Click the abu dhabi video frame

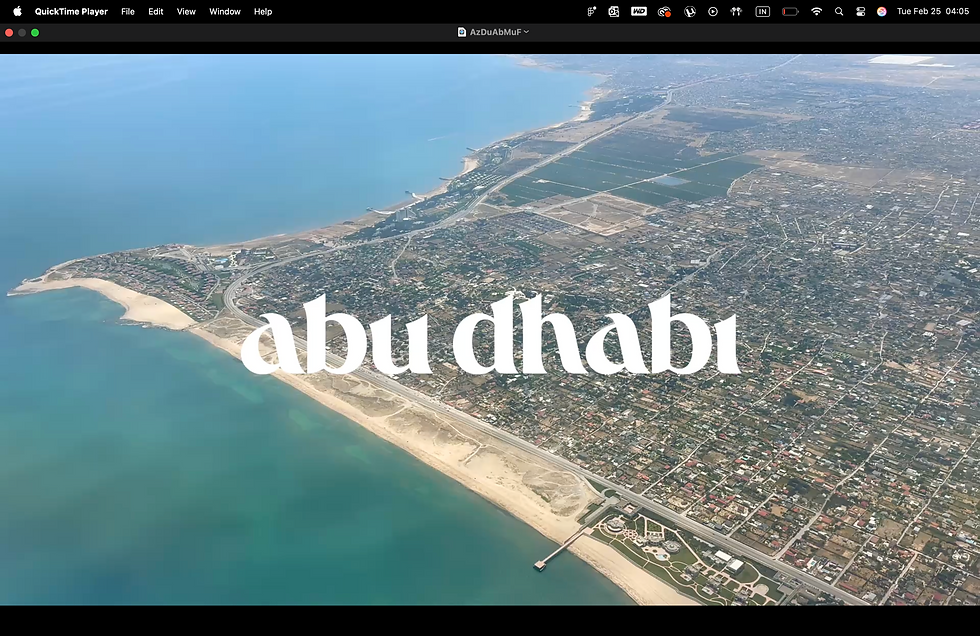click(x=490, y=329)
